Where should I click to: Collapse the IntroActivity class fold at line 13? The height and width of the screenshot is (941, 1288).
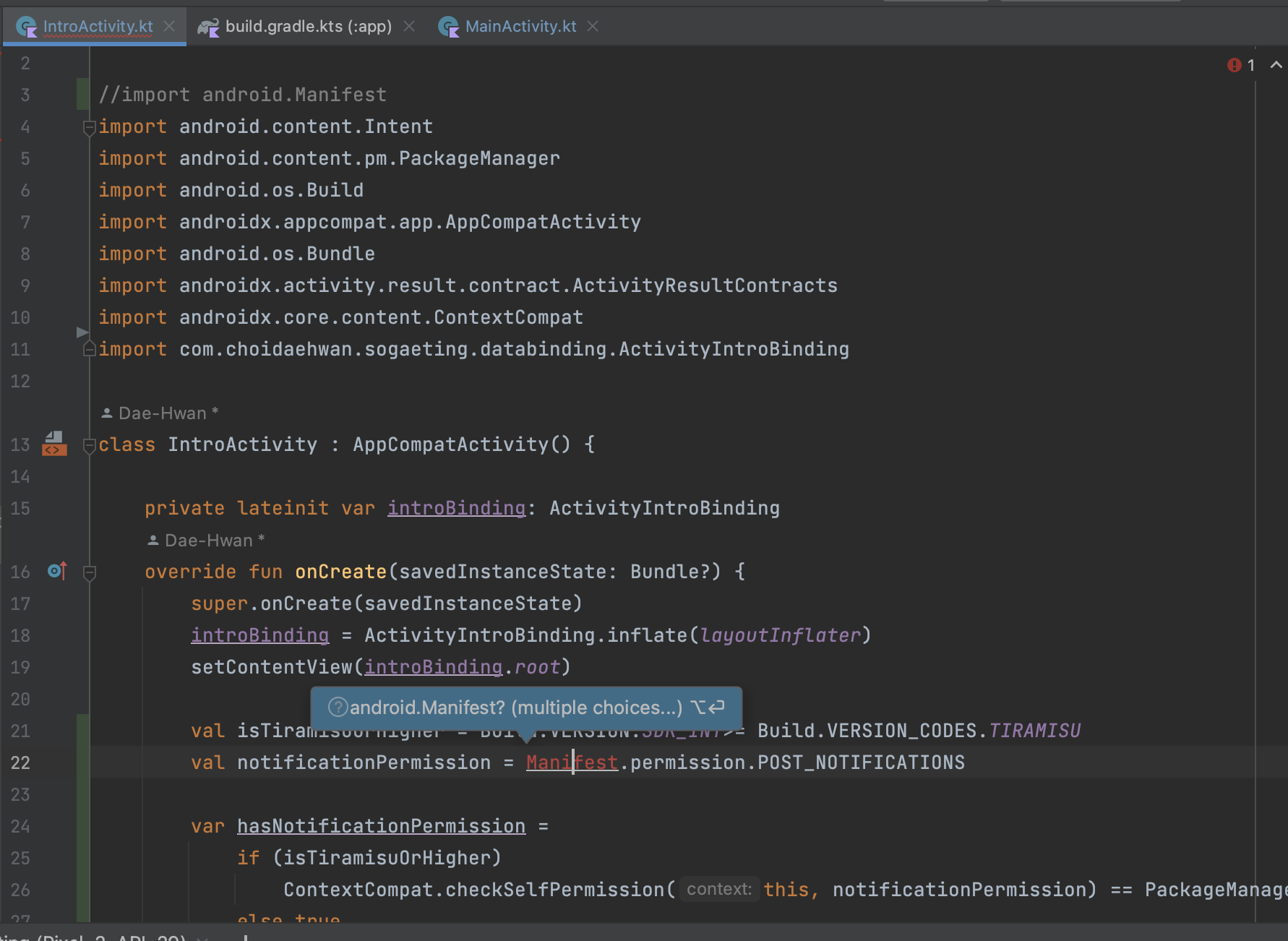click(x=90, y=445)
